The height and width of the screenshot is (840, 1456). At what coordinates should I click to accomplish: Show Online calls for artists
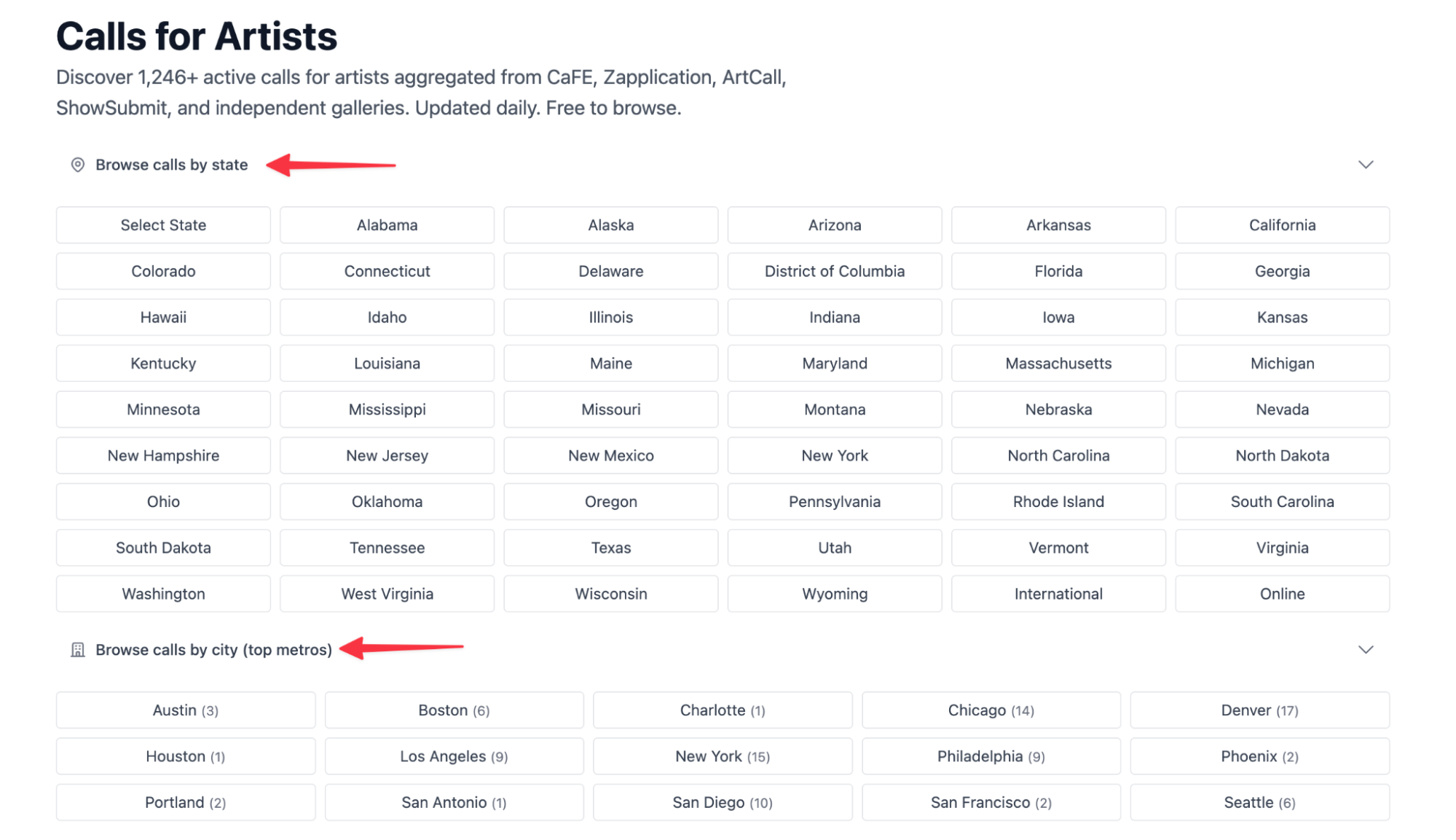point(1281,594)
